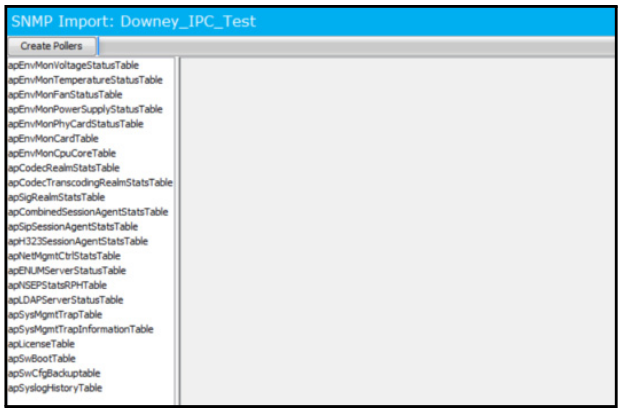Select apEnvMonPhyCardStatusTable entry
Image resolution: width=622 pixels, height=413 pixels.
75,124
